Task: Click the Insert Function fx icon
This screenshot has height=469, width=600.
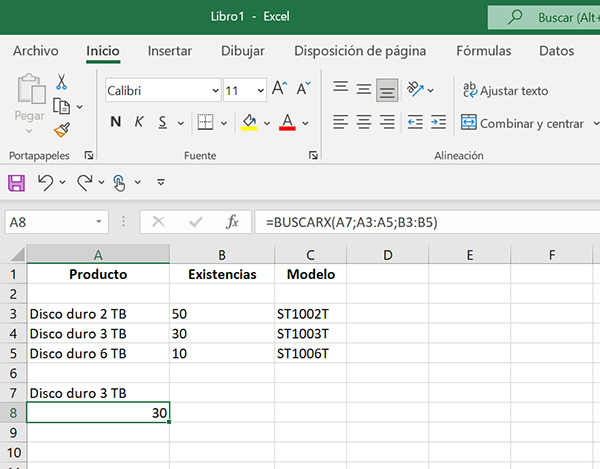Action: click(232, 222)
